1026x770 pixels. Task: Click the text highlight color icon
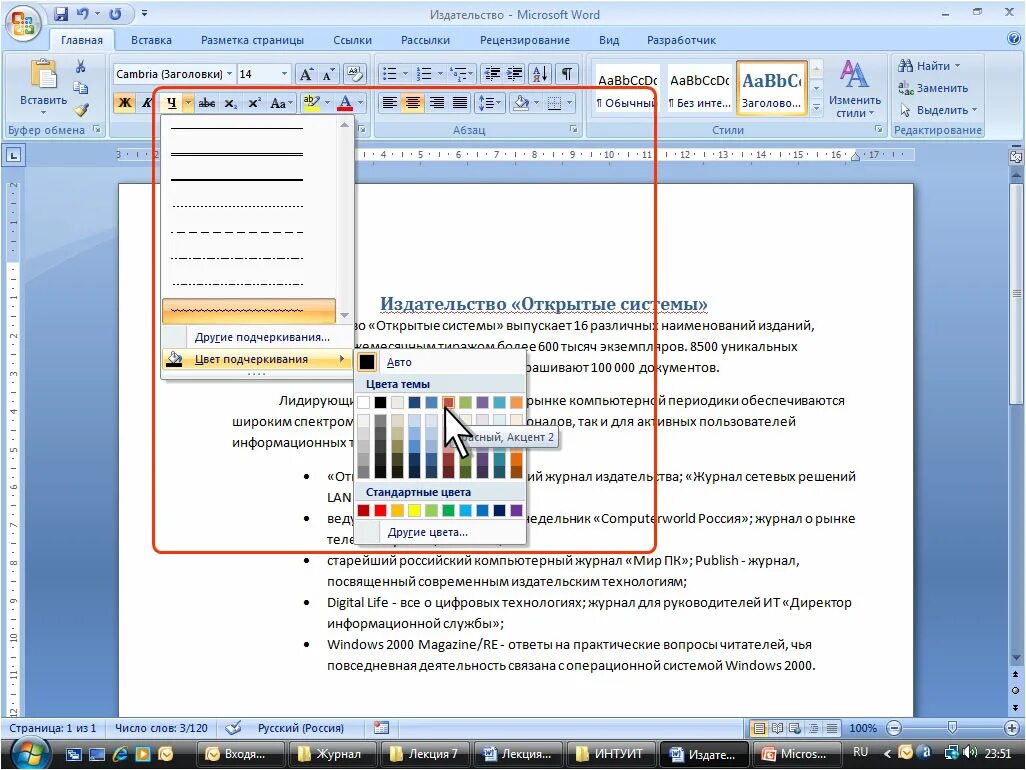[311, 103]
